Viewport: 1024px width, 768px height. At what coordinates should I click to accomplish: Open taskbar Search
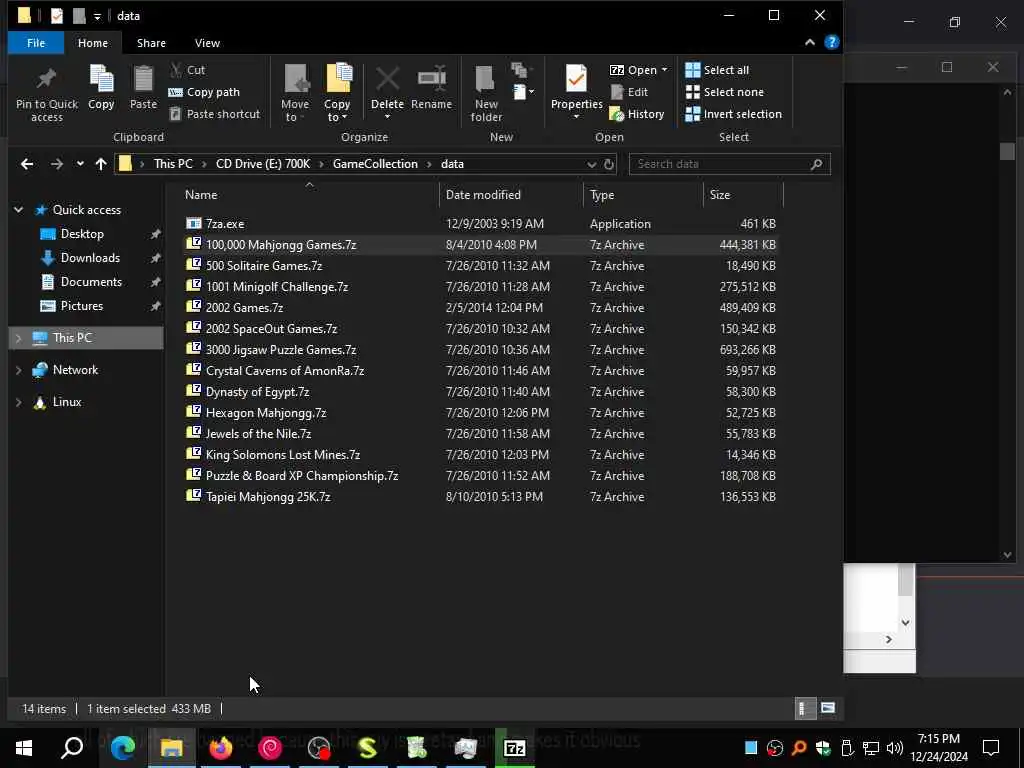click(x=72, y=748)
